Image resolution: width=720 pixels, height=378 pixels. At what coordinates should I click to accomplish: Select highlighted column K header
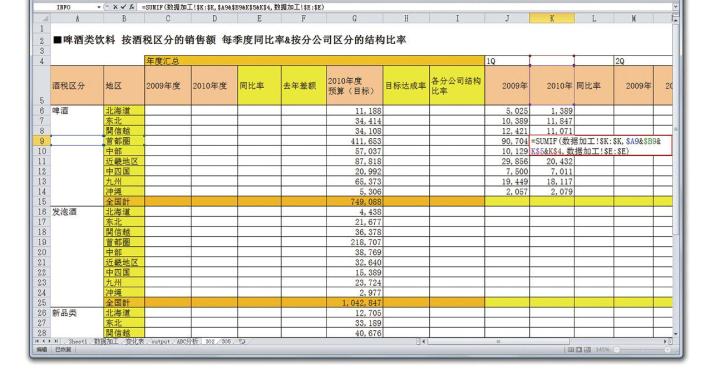coord(552,18)
